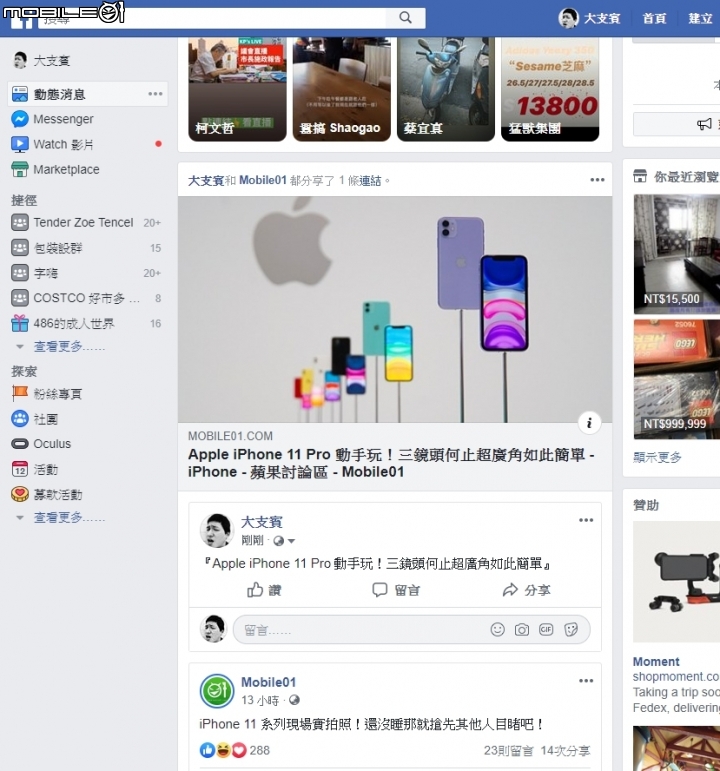Open options dots on shared link post
The width and height of the screenshot is (720, 771).
(597, 180)
